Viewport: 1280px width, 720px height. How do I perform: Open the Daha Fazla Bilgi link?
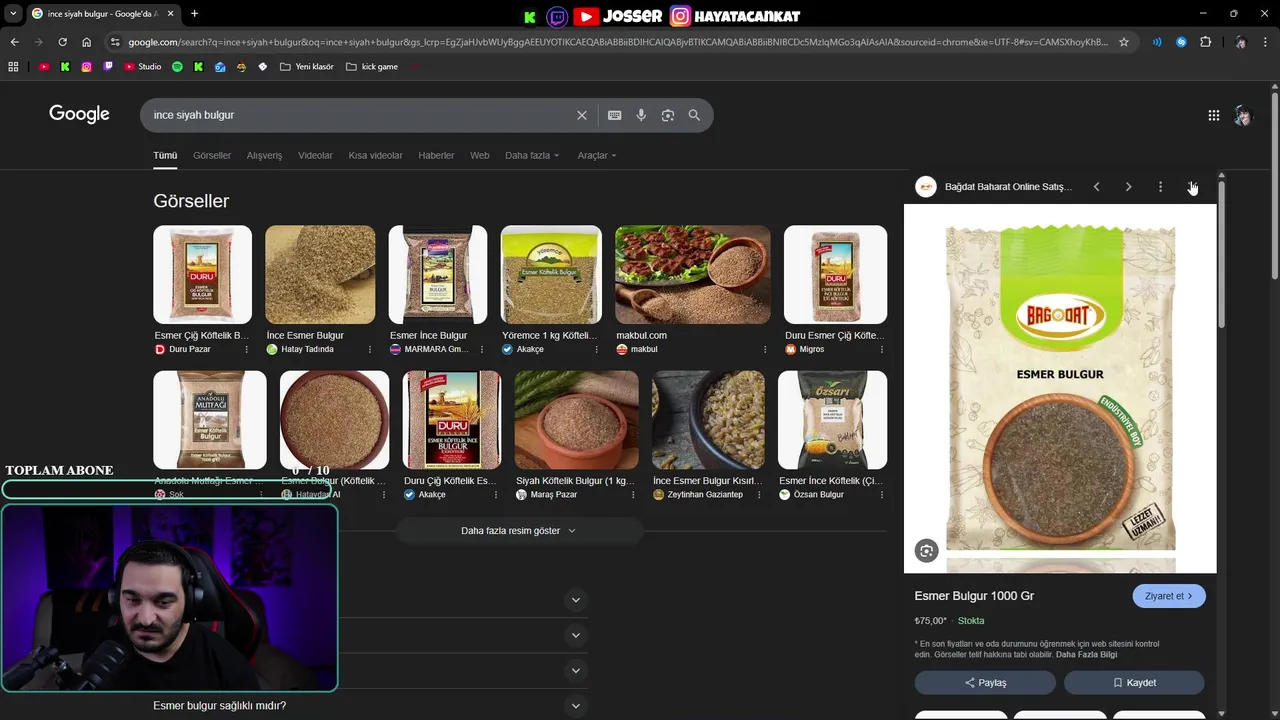point(1086,655)
